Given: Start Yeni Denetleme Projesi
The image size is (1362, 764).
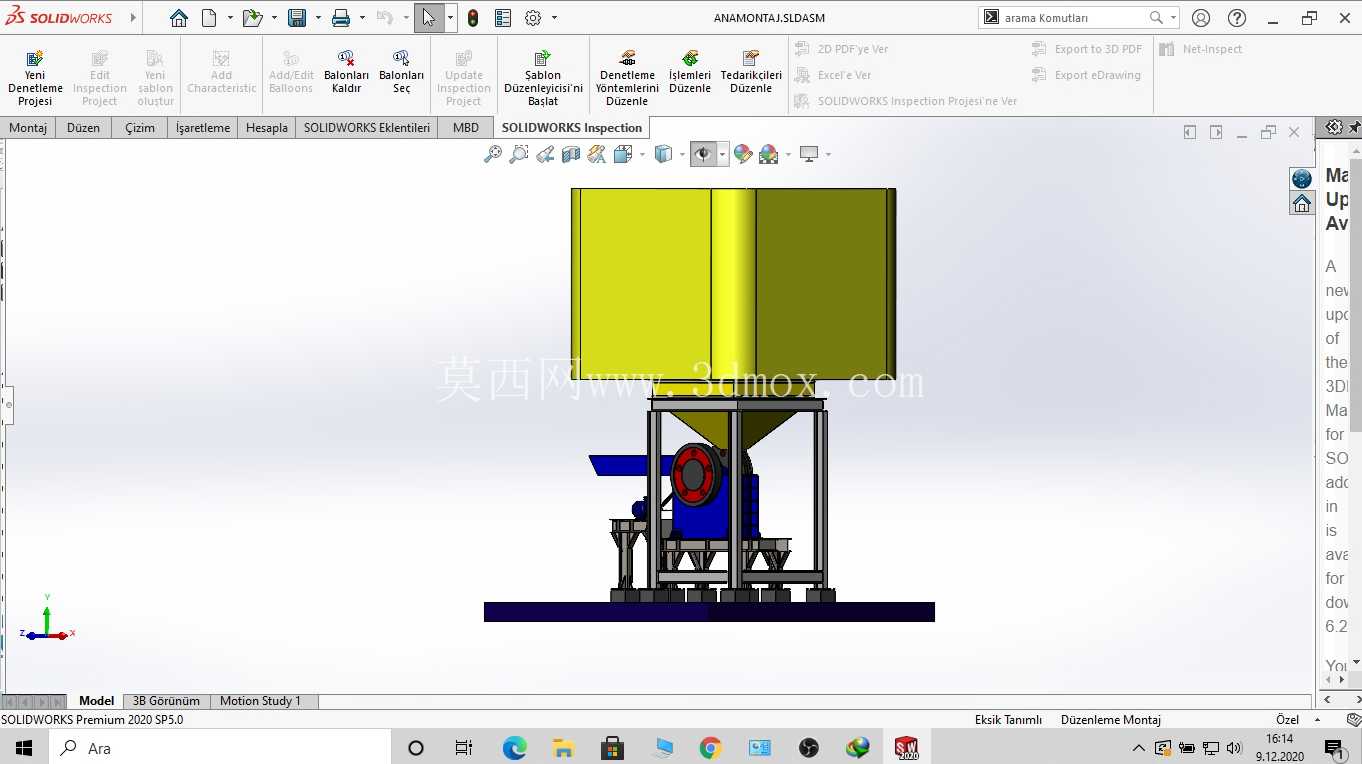Looking at the screenshot, I should coord(35,78).
